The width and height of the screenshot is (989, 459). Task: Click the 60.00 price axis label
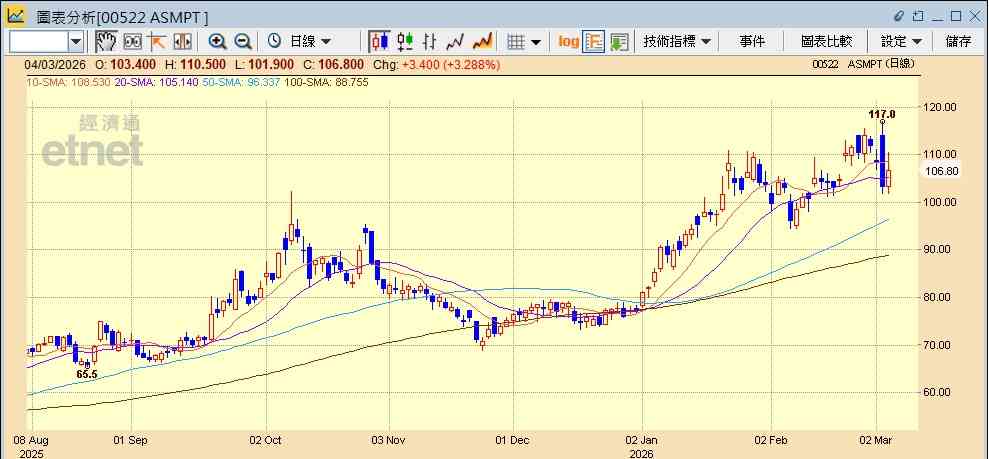(x=938, y=392)
